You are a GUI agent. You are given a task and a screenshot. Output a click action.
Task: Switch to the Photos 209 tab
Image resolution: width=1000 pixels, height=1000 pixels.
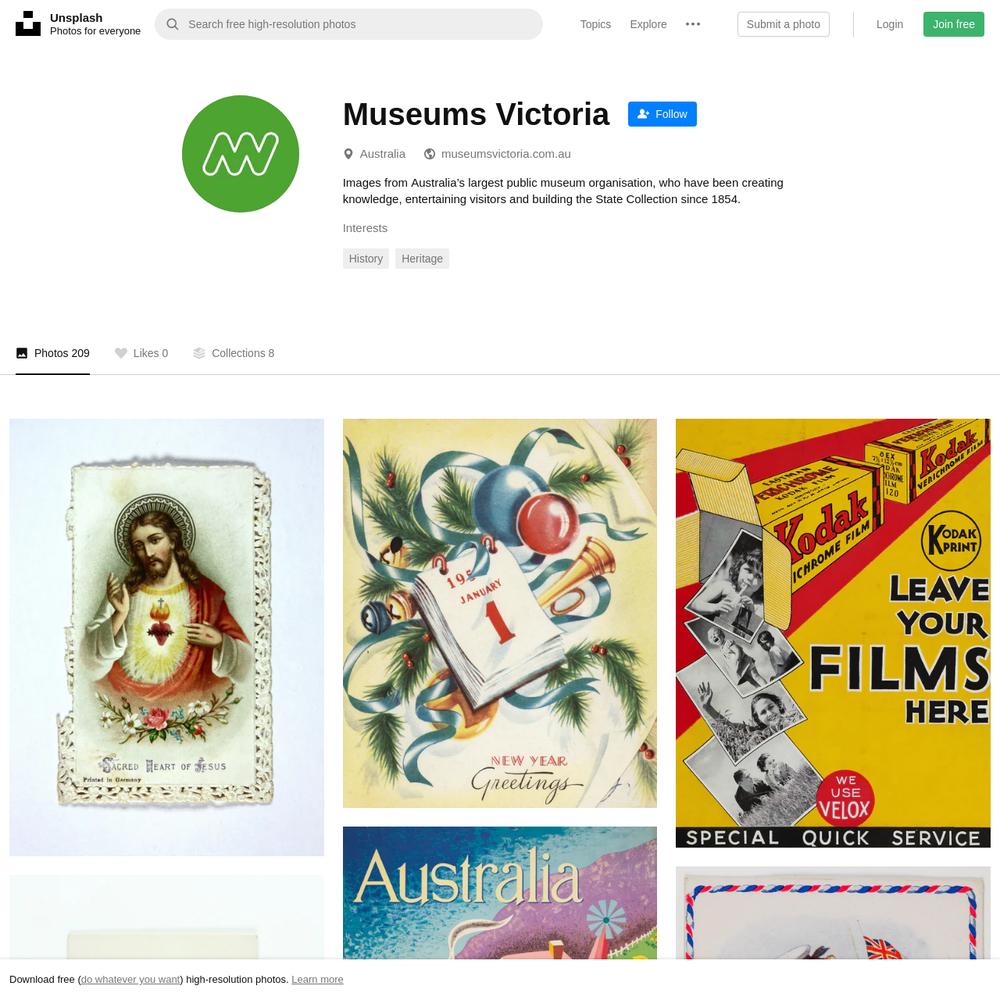point(53,353)
